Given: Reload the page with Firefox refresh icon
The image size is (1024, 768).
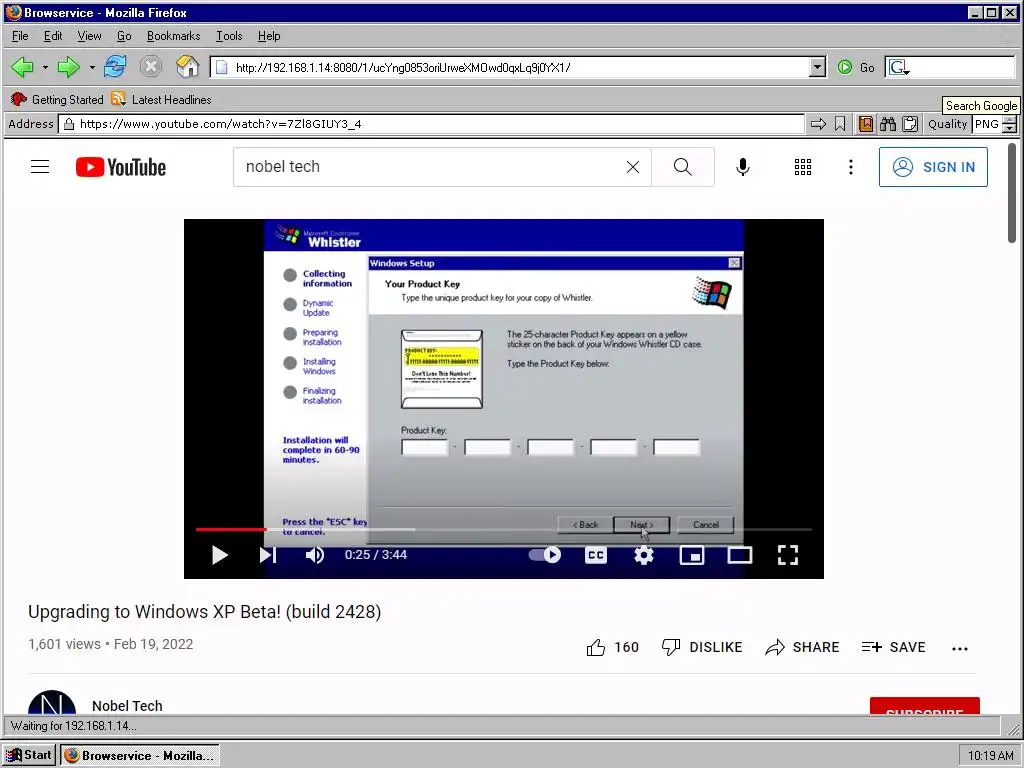Looking at the screenshot, I should [x=115, y=67].
